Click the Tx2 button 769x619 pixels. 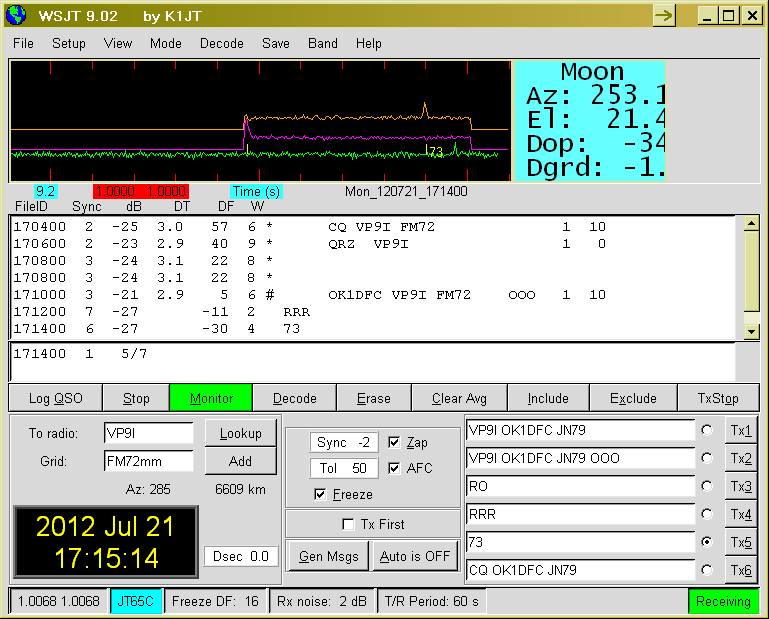(x=741, y=458)
